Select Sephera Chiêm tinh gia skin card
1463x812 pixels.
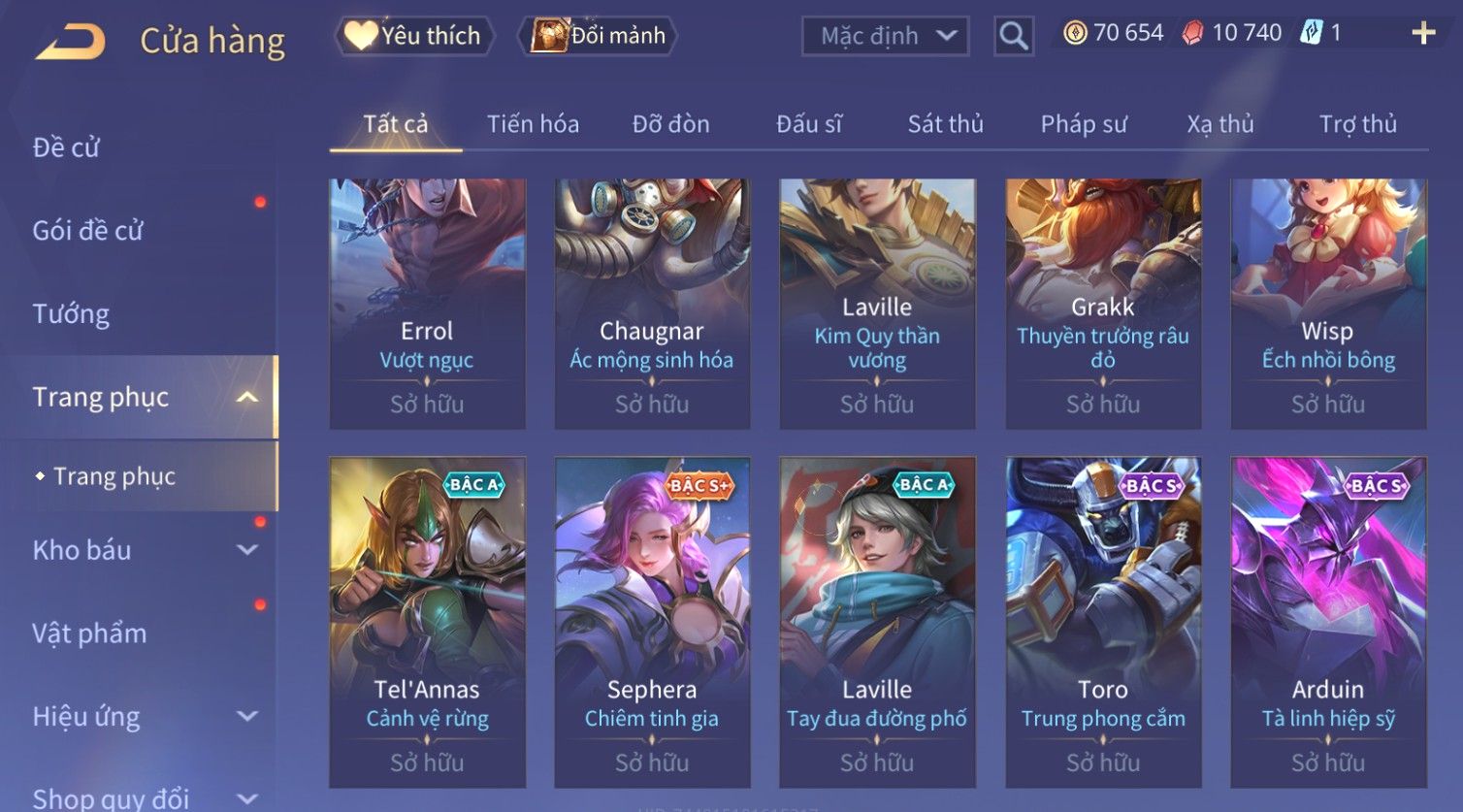[x=652, y=622]
